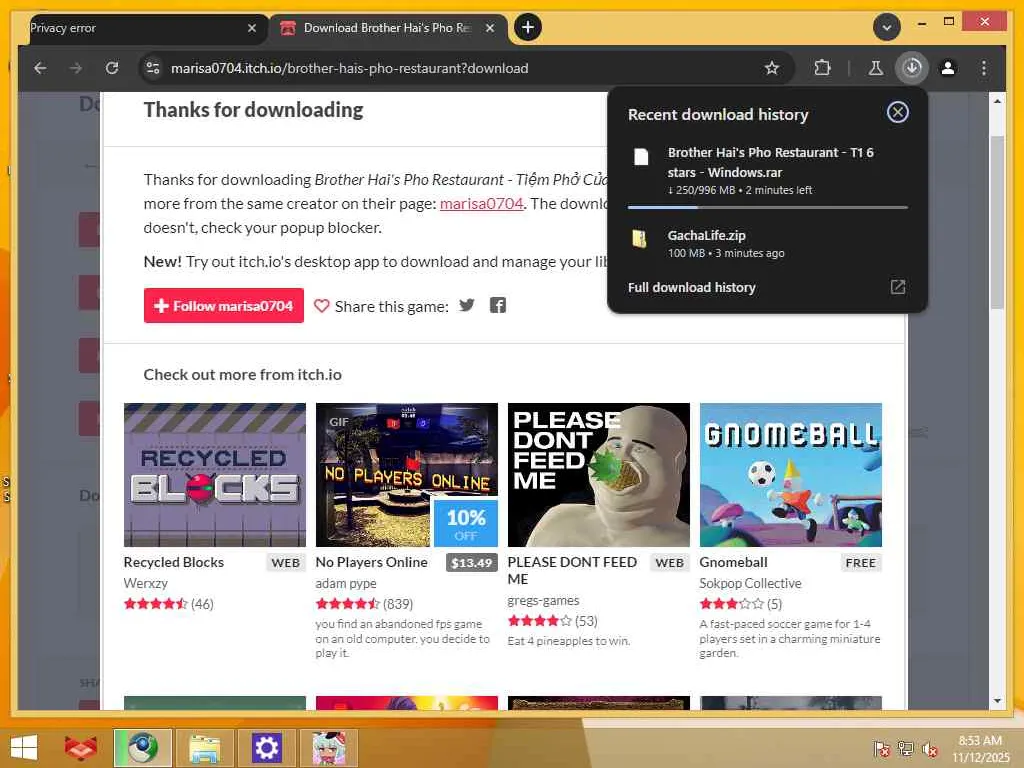Screen dimensions: 1024x768
Task: Click the $13.49 price tag
Action: 472,563
